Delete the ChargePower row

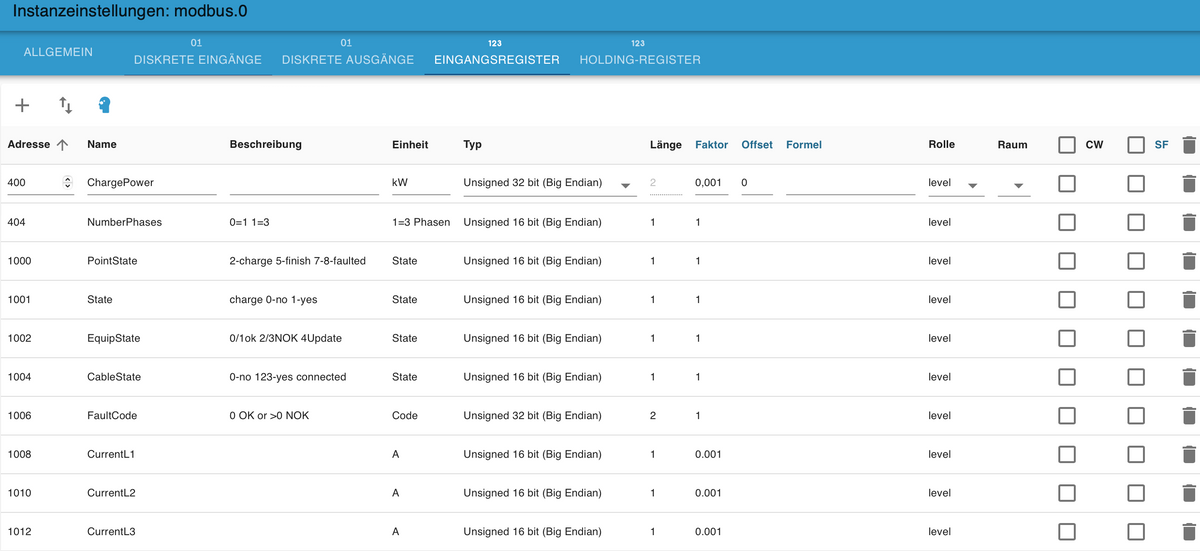(1188, 183)
